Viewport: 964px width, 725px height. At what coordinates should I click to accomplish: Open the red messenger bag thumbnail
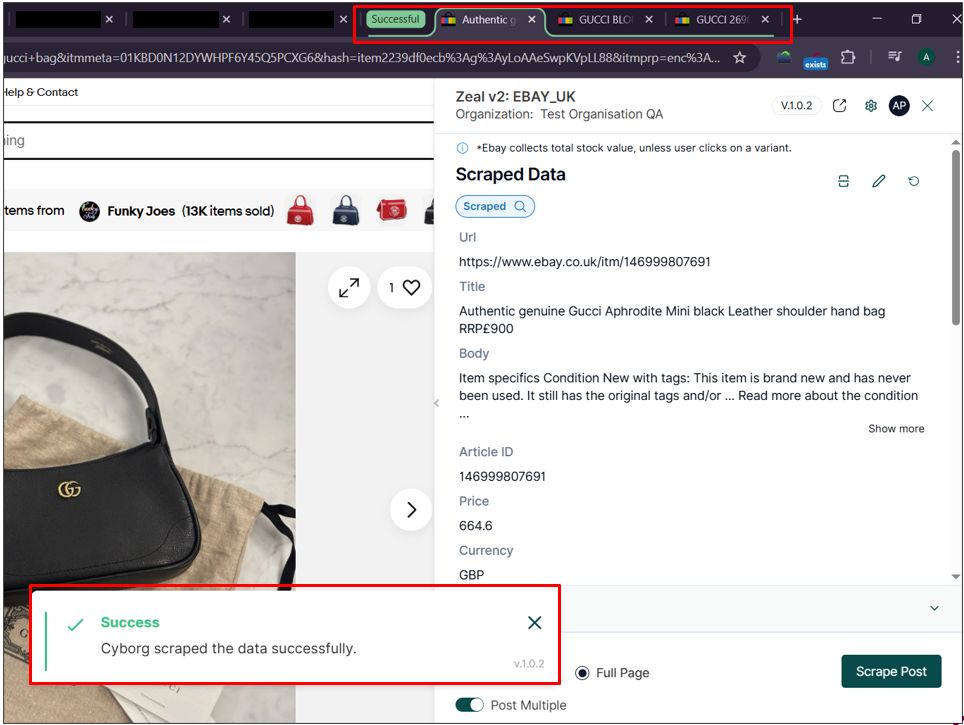pyautogui.click(x=392, y=210)
